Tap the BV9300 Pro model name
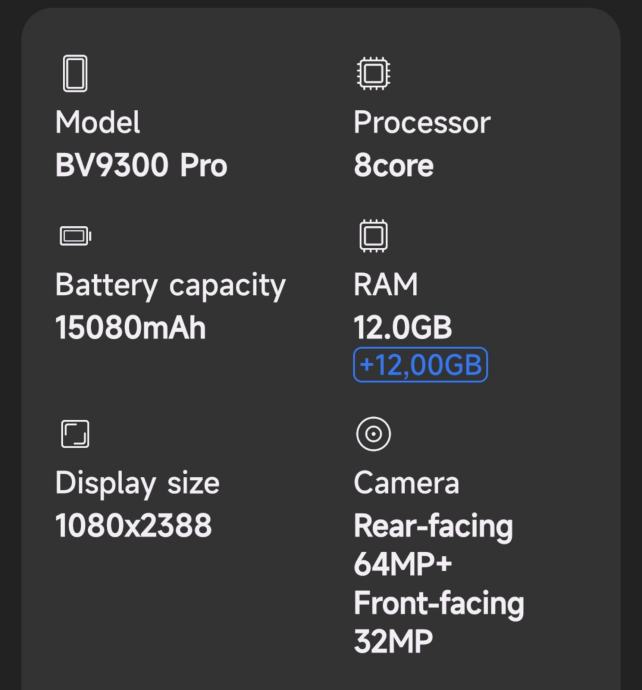The image size is (642, 690). pos(141,165)
